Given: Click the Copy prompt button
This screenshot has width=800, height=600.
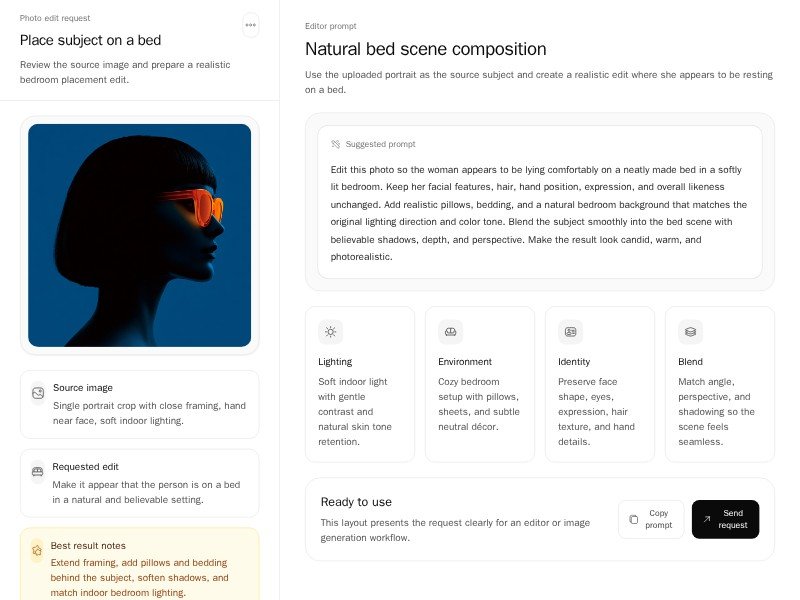Looking at the screenshot, I should (x=651, y=519).
